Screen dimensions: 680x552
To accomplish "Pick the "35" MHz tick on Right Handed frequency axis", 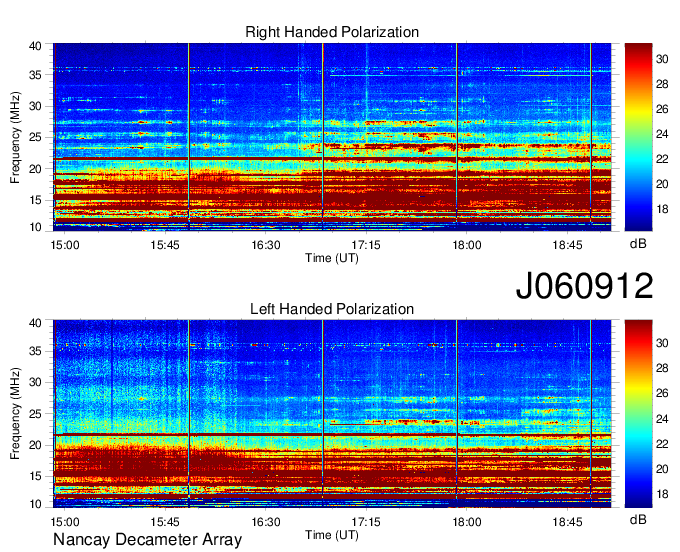I will click(35, 75).
